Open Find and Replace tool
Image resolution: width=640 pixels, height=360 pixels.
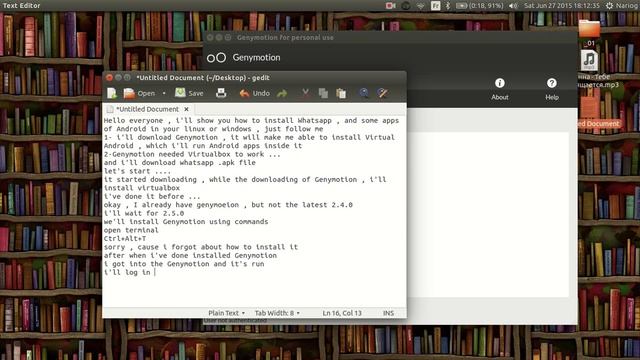point(382,93)
